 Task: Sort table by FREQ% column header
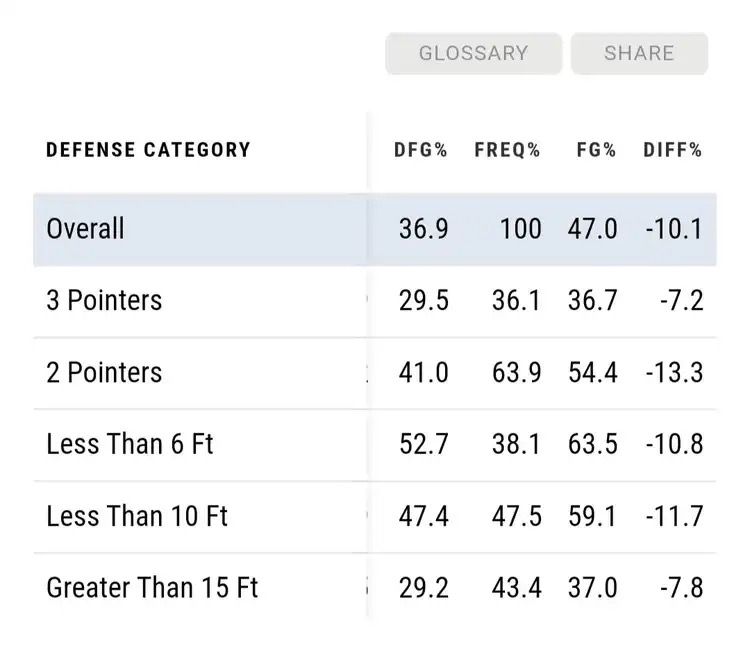tap(507, 151)
